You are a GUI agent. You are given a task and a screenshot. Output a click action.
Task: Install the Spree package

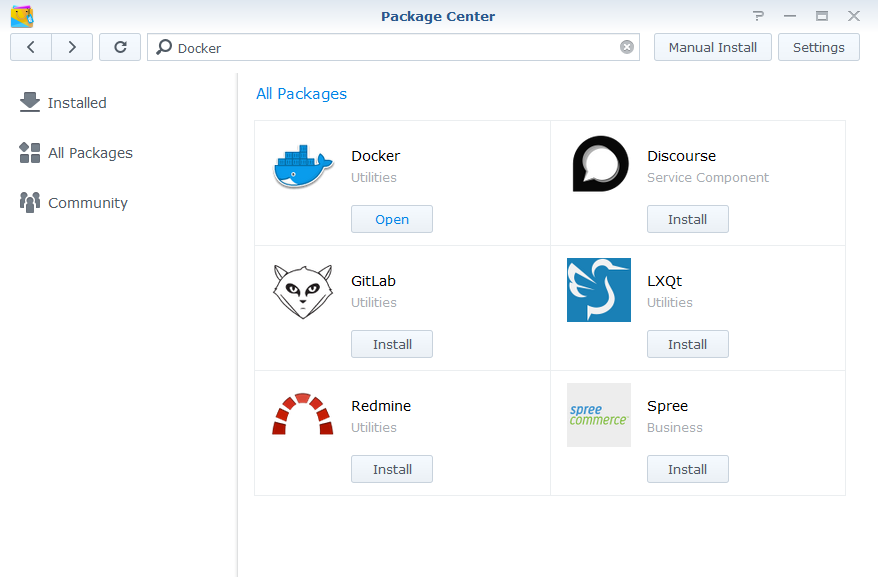click(688, 469)
